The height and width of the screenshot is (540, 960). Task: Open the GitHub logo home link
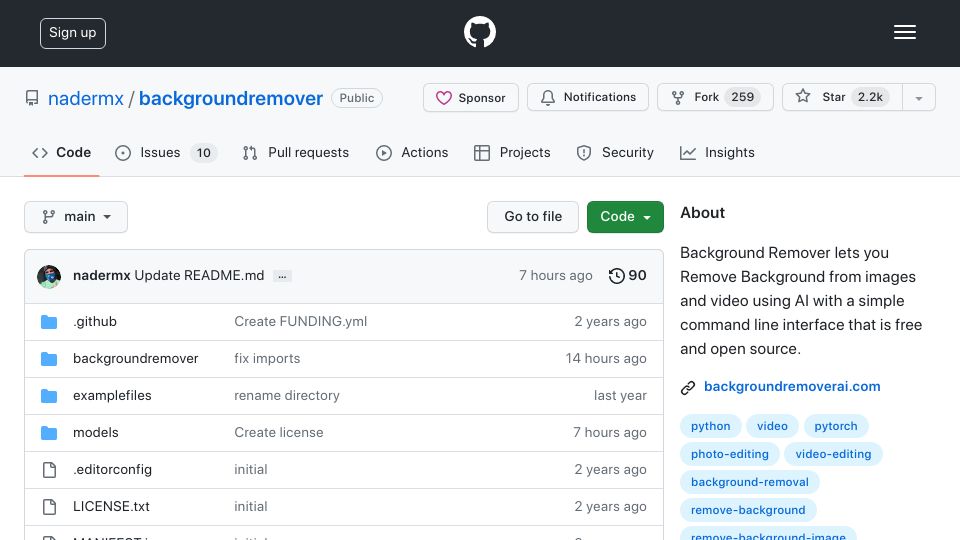tap(479, 32)
